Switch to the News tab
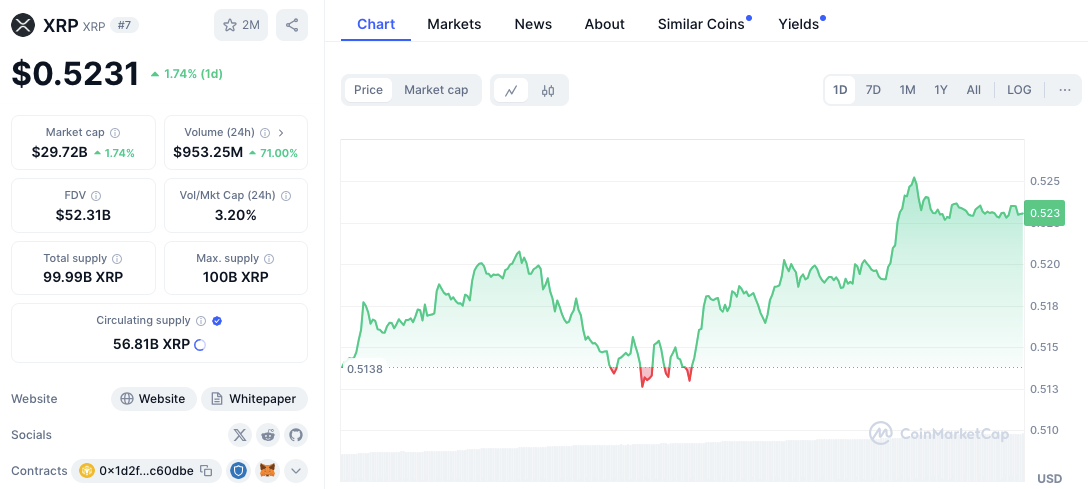Viewport: 1088px width, 489px height. tap(533, 24)
